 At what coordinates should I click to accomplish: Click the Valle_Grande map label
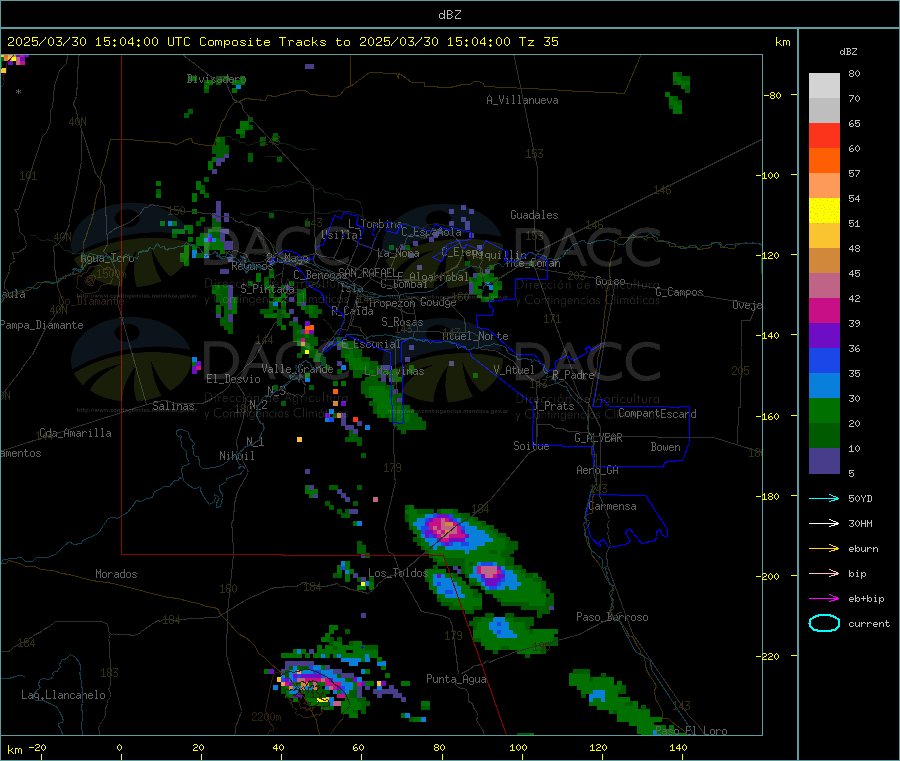pos(297,368)
